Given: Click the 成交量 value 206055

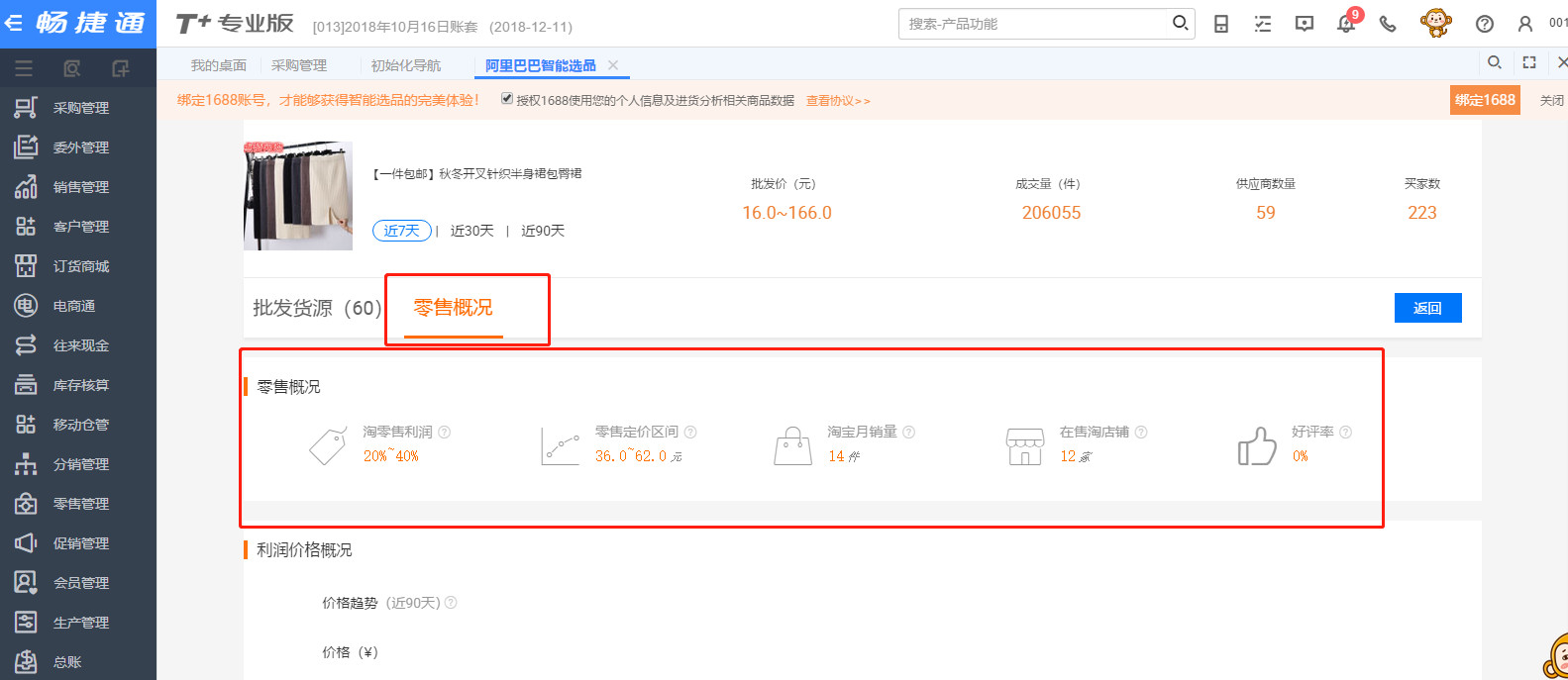Looking at the screenshot, I should coord(1052,213).
